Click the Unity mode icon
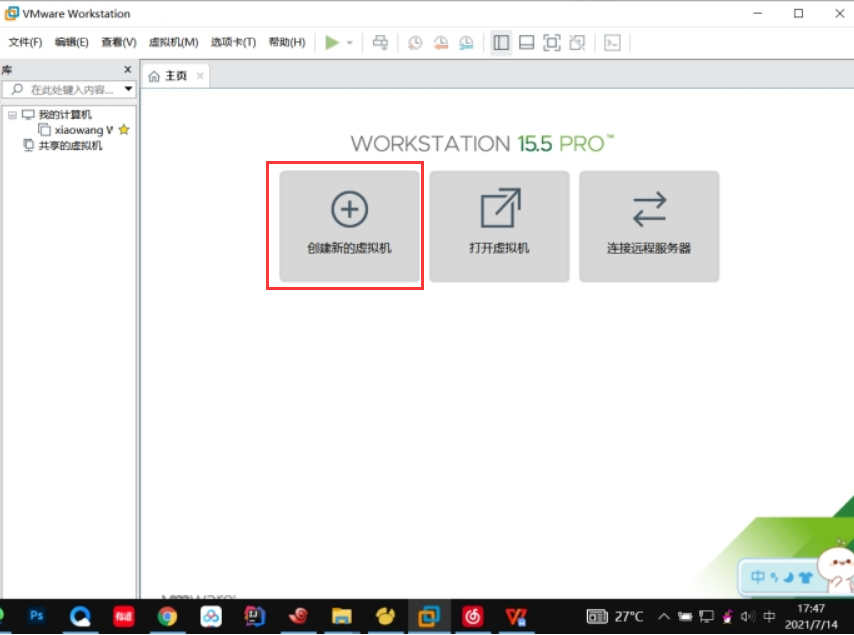This screenshot has height=635, width=854. 577,42
